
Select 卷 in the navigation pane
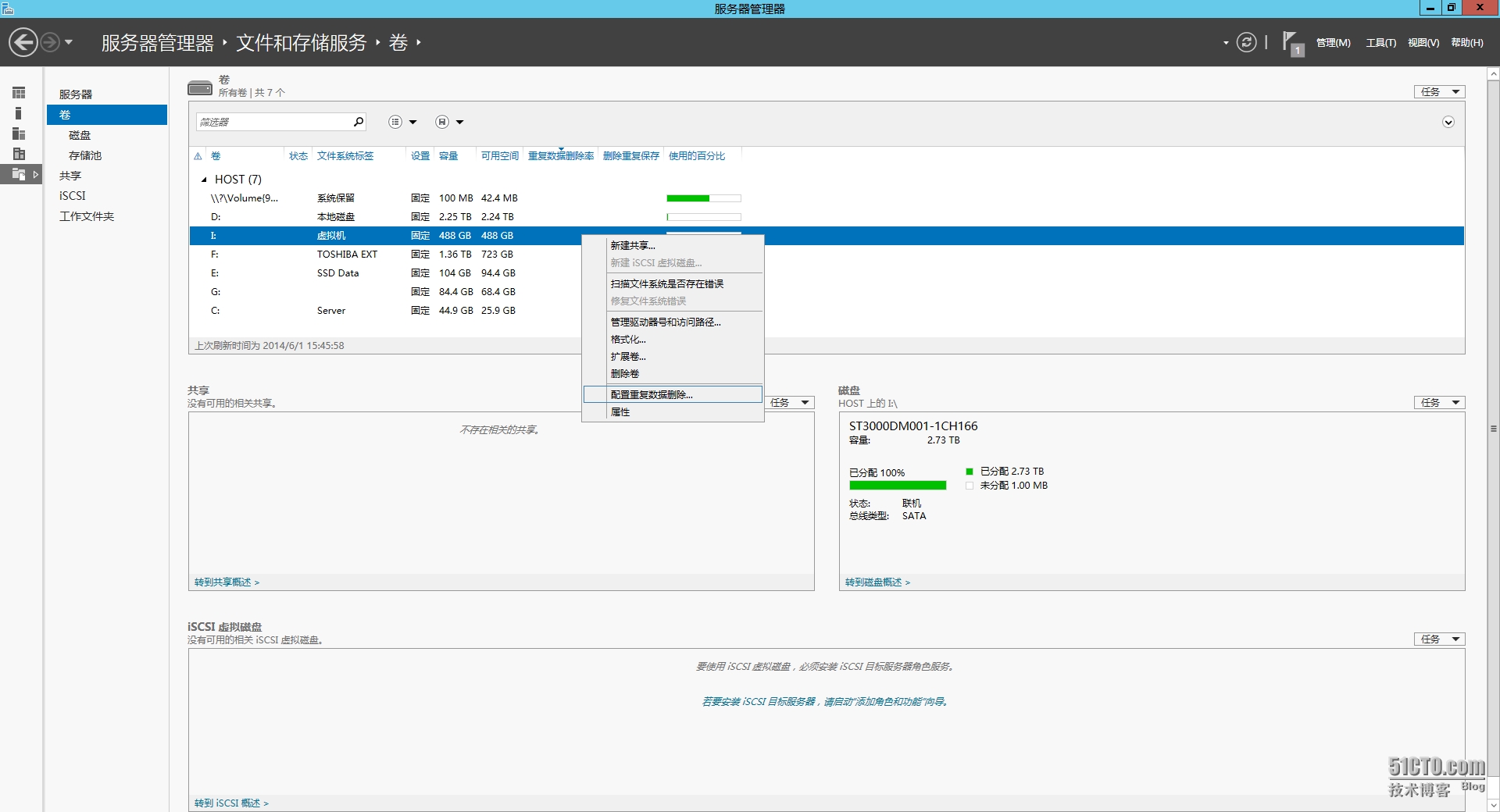107,115
